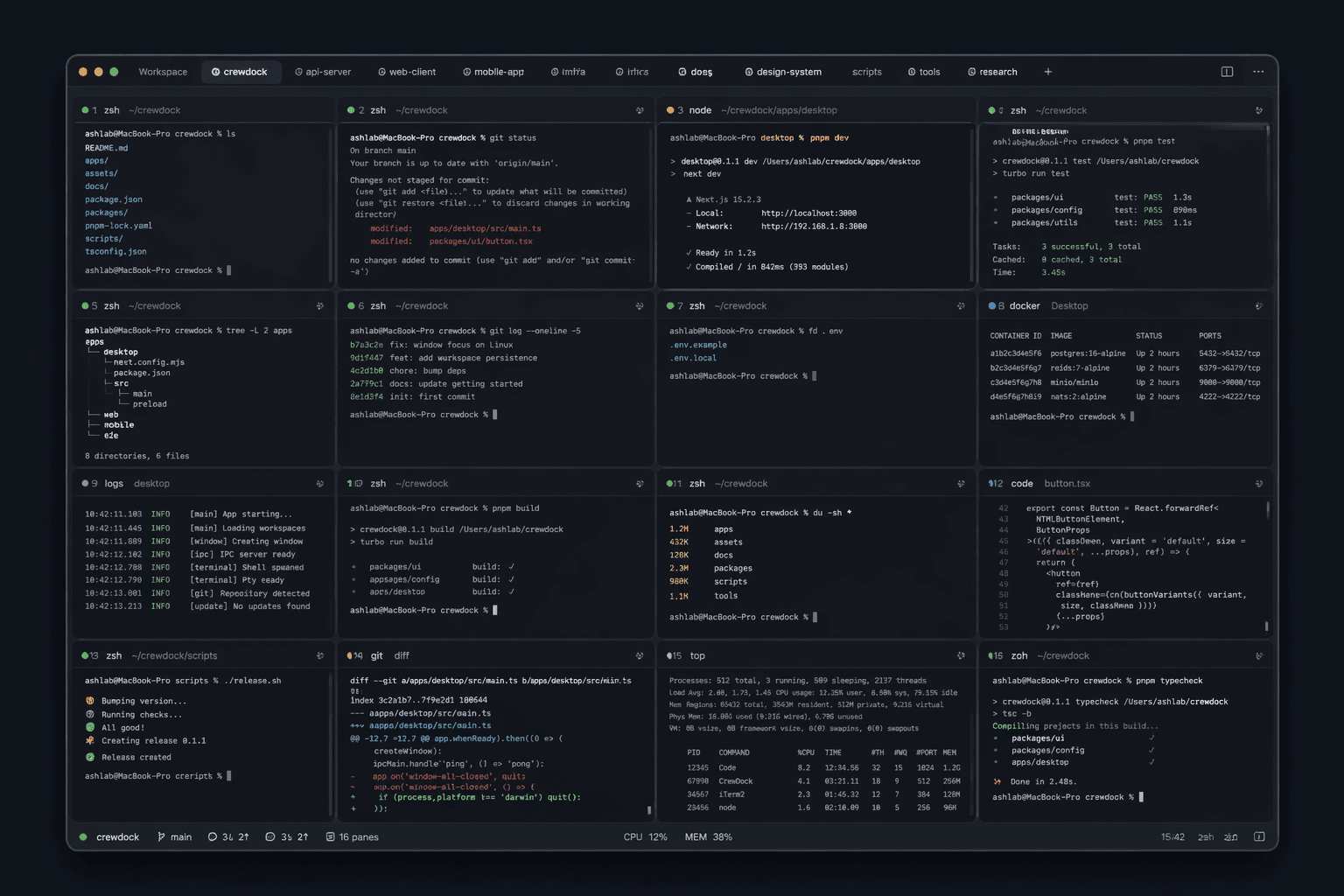The height and width of the screenshot is (896, 1344).
Task: Switch to the research tab
Action: tap(992, 72)
